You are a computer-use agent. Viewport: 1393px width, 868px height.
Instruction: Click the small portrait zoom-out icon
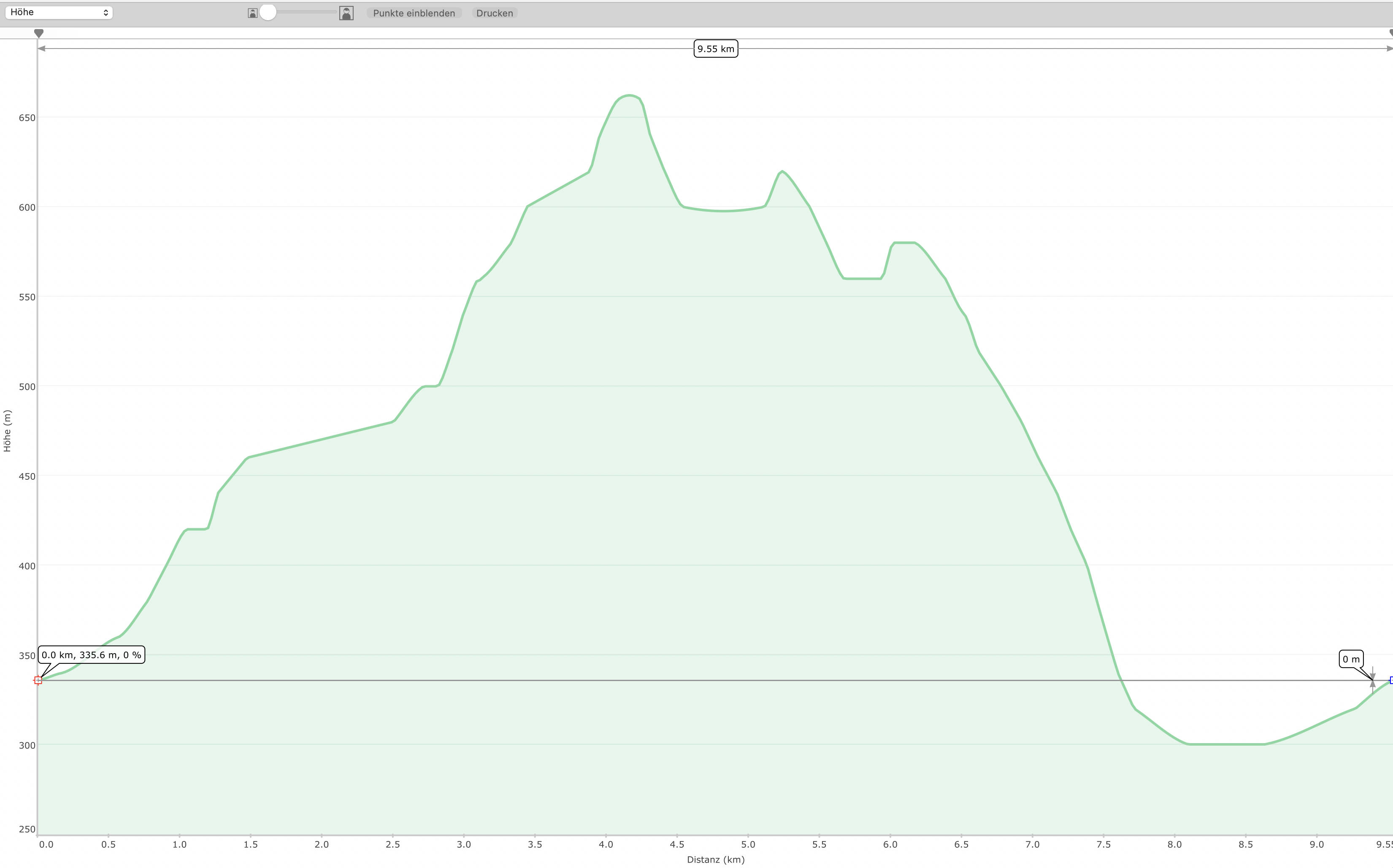(252, 13)
